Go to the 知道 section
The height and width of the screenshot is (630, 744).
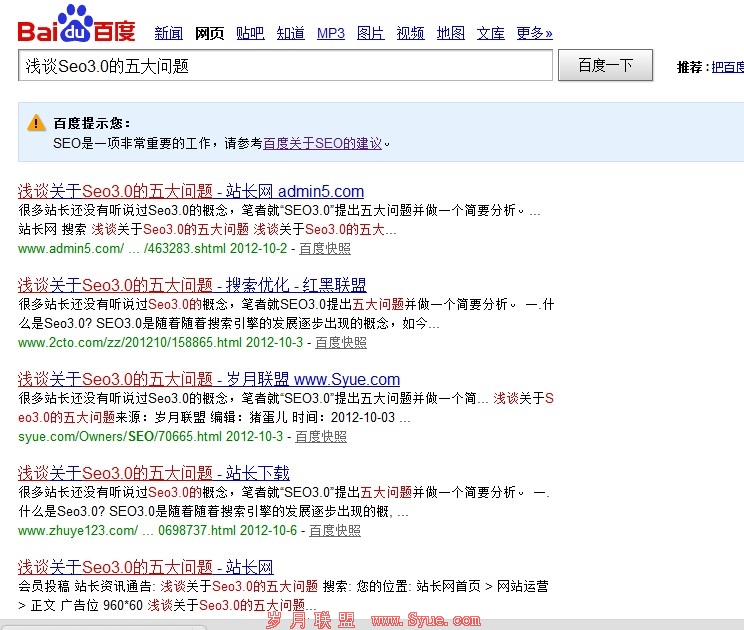[x=290, y=33]
